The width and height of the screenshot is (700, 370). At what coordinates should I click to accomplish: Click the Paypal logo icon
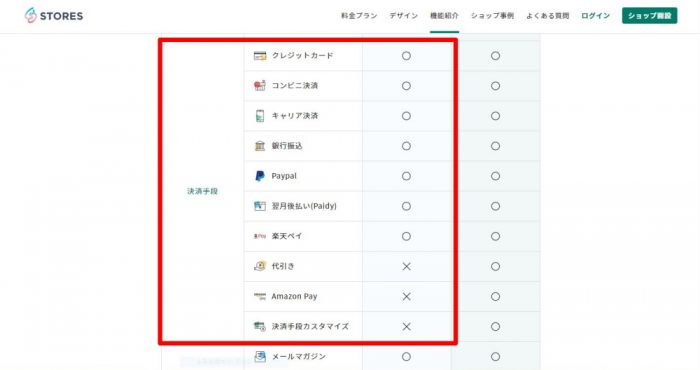260,176
